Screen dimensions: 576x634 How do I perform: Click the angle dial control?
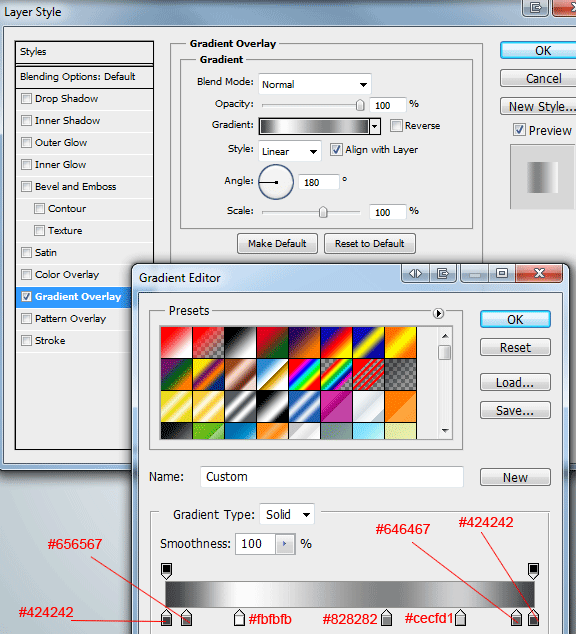click(276, 182)
